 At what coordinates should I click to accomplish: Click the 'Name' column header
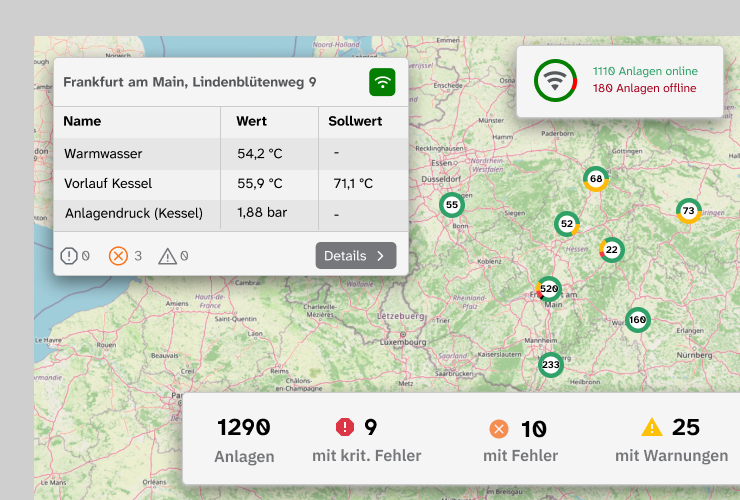82,121
